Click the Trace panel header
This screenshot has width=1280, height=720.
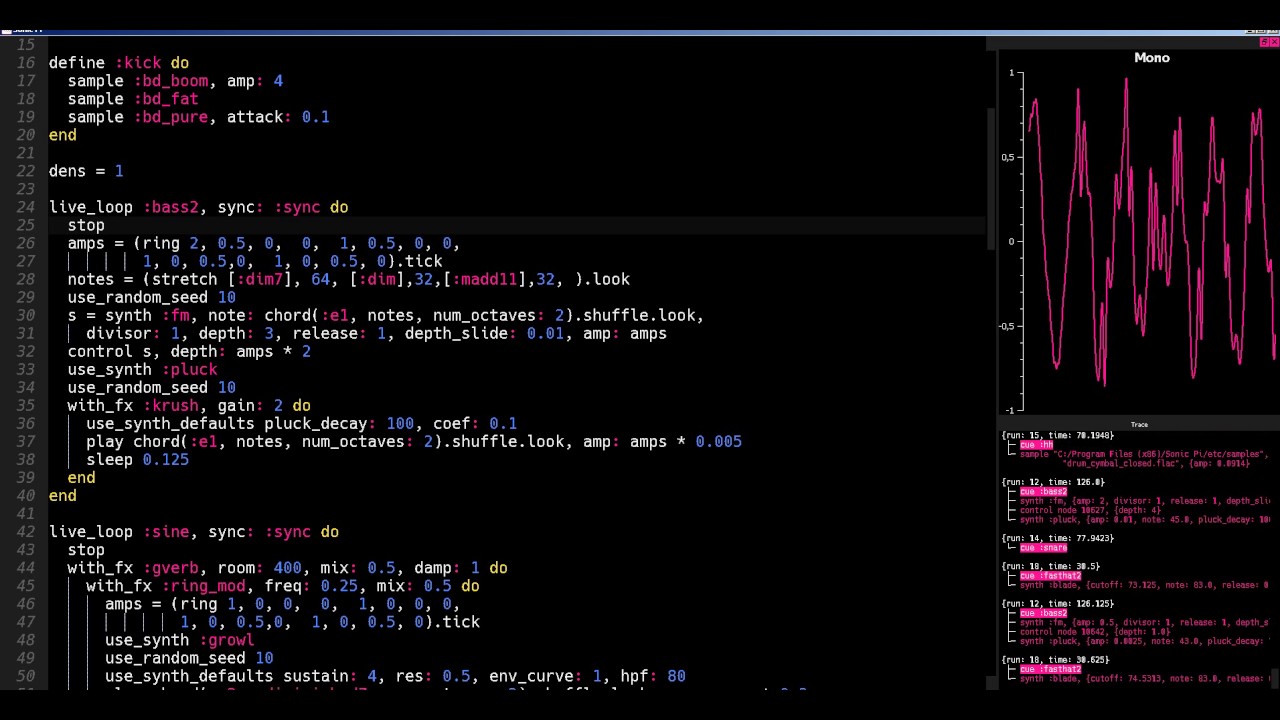pyautogui.click(x=1139, y=424)
